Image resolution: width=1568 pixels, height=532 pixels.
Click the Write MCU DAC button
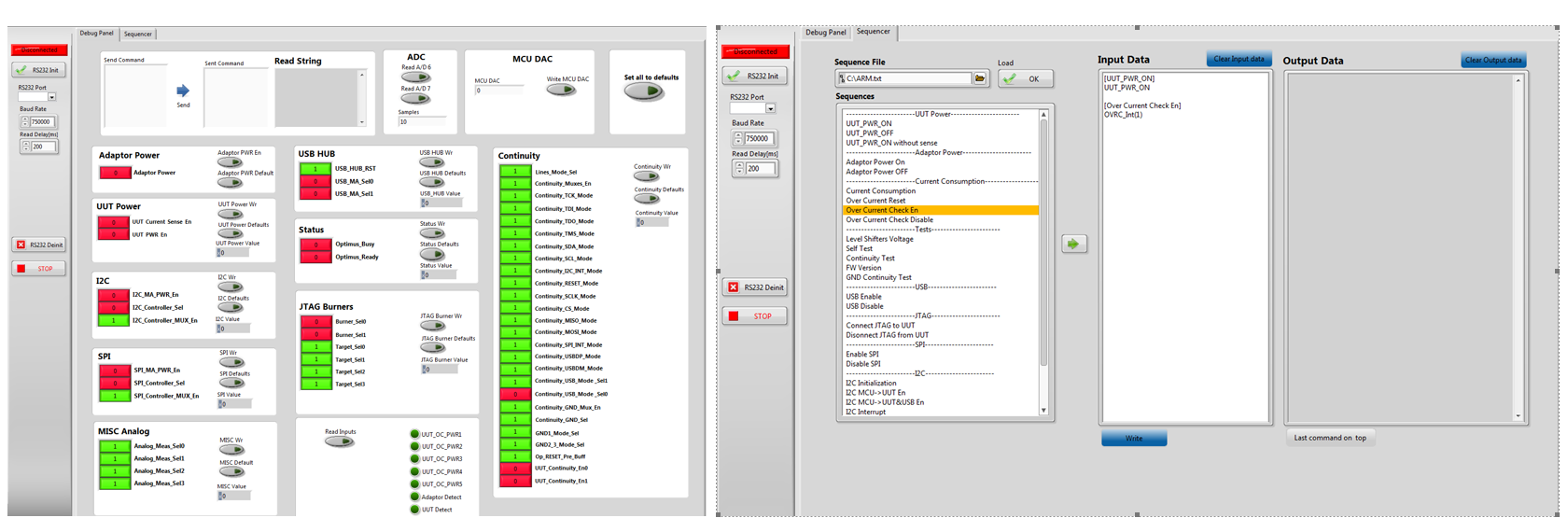pyautogui.click(x=562, y=90)
